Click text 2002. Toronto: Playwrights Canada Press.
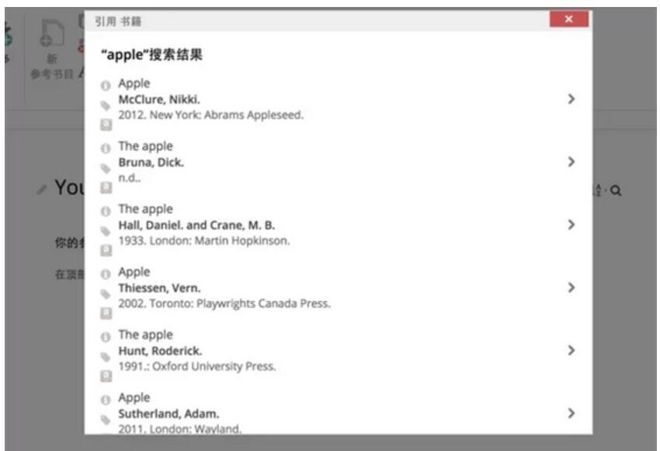Image resolution: width=660 pixels, height=451 pixels. pyautogui.click(x=225, y=304)
